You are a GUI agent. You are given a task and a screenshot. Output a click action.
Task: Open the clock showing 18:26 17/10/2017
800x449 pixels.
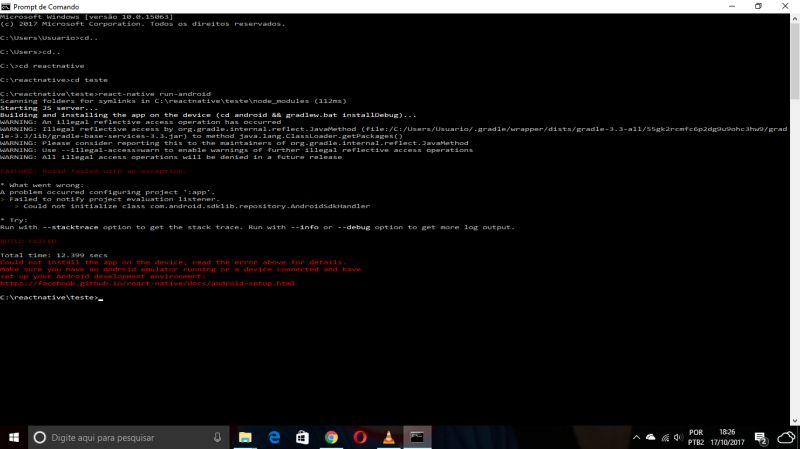pyautogui.click(x=727, y=437)
